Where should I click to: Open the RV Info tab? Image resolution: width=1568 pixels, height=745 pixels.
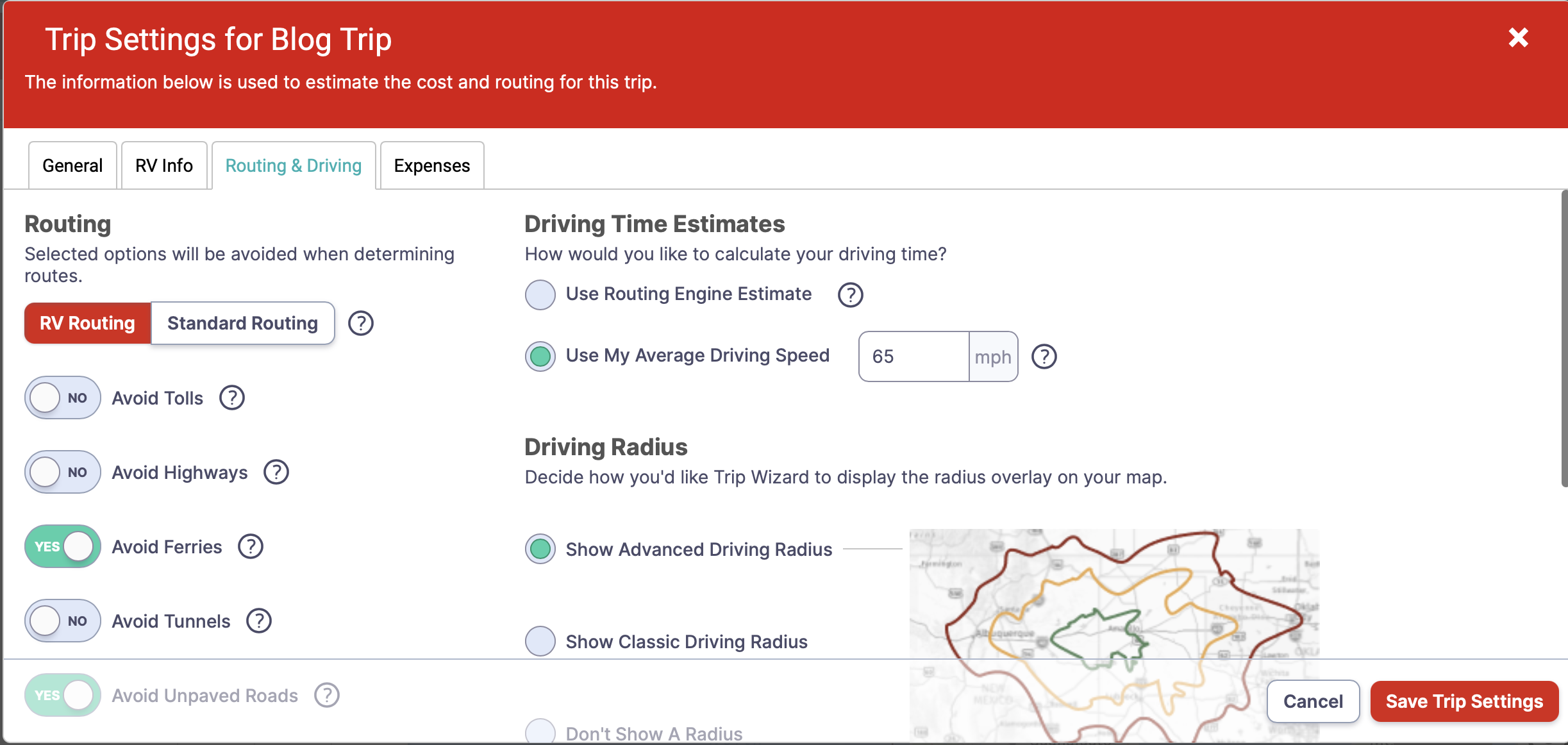click(163, 165)
